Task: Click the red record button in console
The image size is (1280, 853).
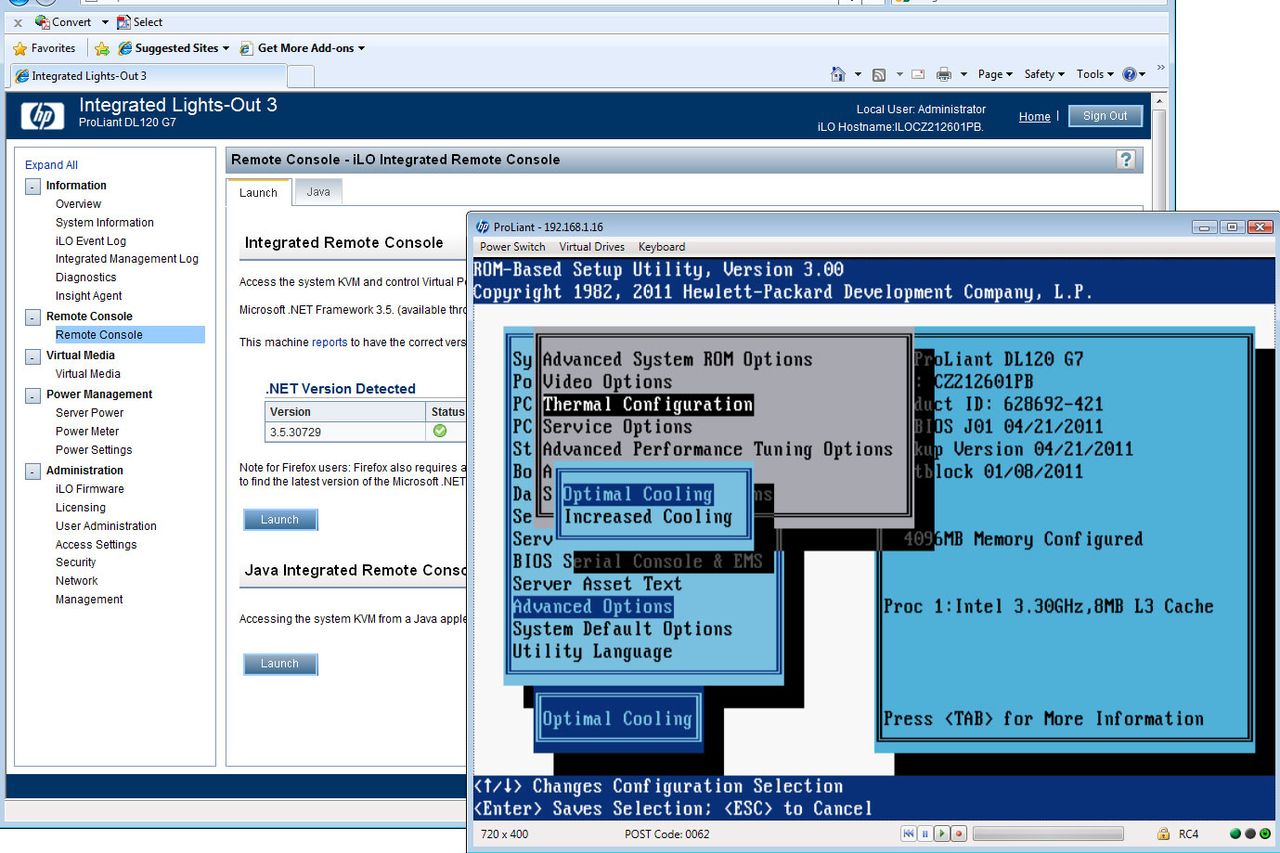Action: pos(958,833)
